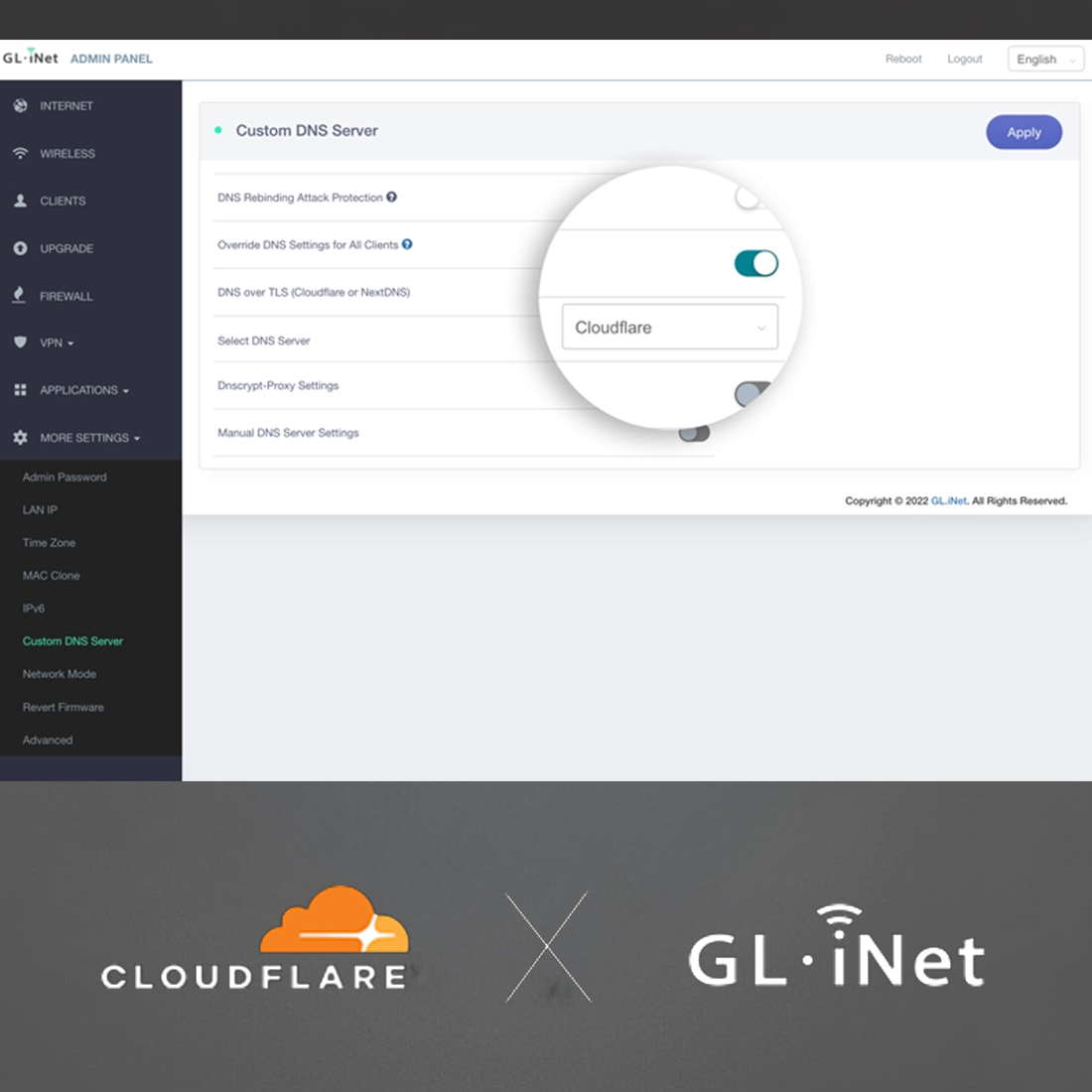This screenshot has width=1092, height=1092.
Task: Open the Cloudflare DNS server dropdown
Action: click(x=670, y=327)
